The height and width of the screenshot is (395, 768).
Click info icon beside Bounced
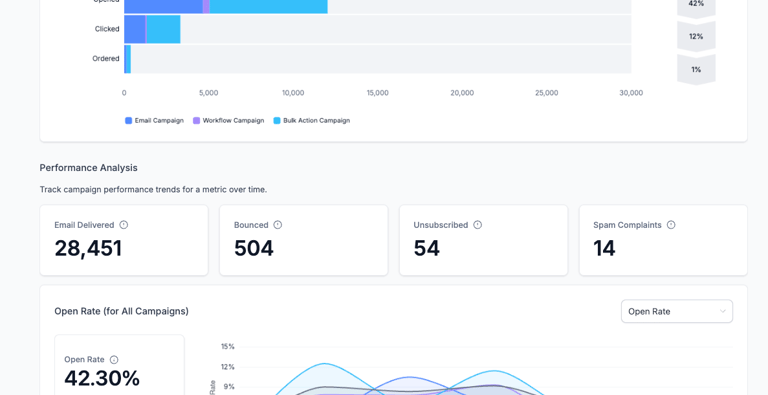pos(278,225)
